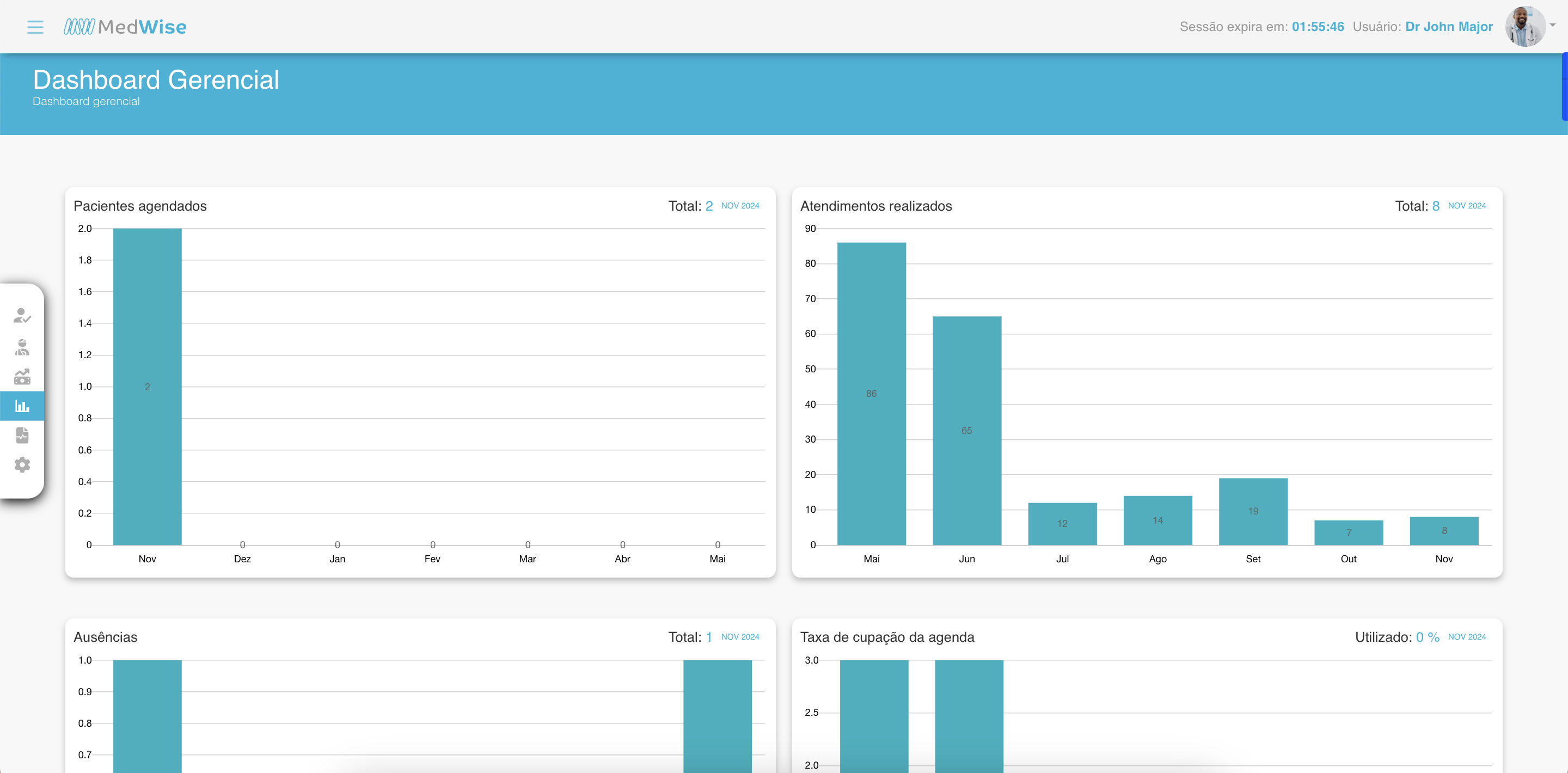Open the medical file report icon
This screenshot has width=1568, height=773.
22,435
